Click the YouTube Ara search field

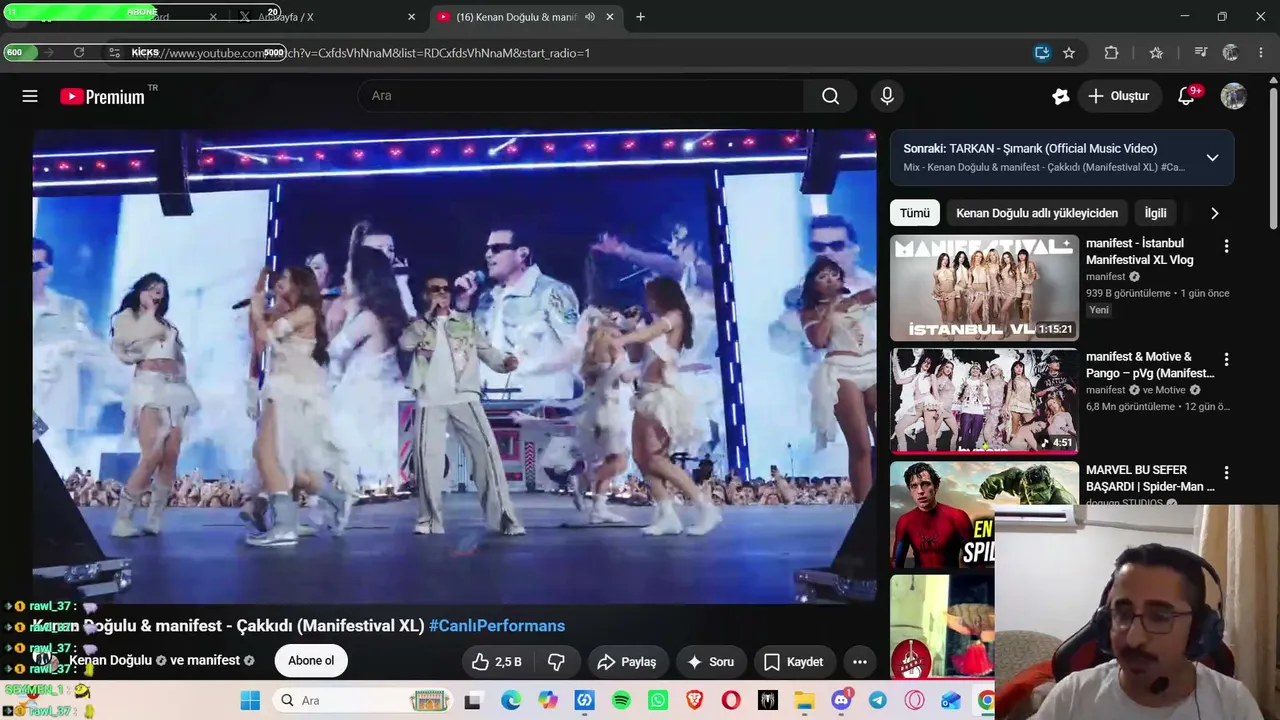pos(581,96)
